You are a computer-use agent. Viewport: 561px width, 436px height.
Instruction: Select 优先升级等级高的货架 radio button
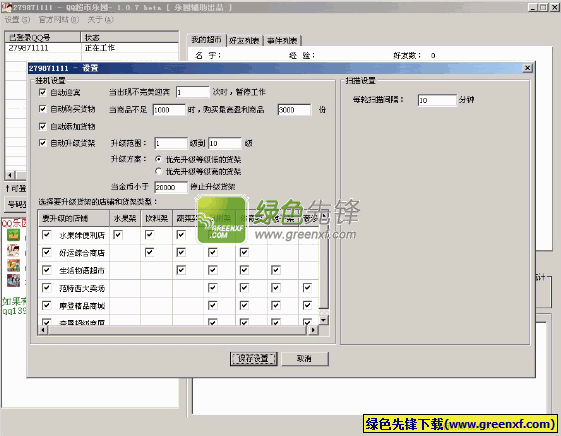pyautogui.click(x=158, y=171)
